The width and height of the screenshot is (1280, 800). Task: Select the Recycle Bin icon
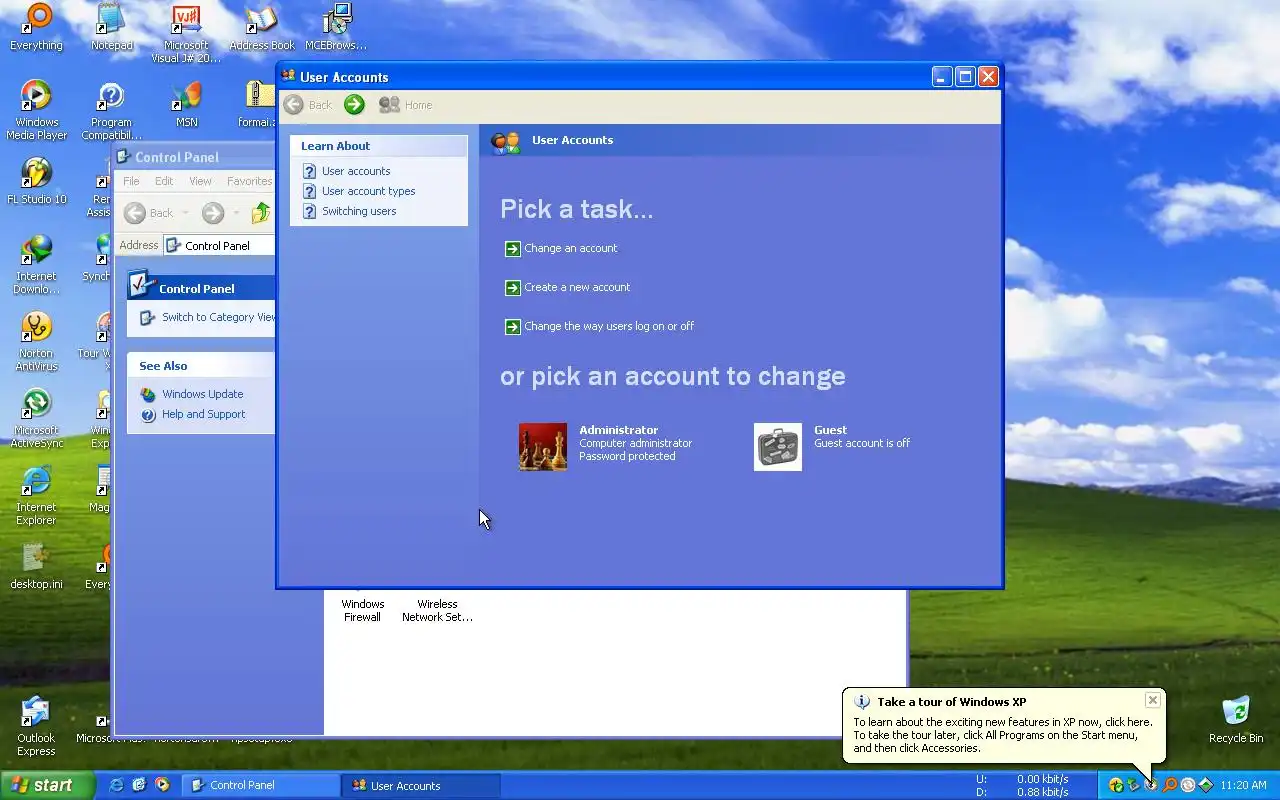coord(1236,719)
